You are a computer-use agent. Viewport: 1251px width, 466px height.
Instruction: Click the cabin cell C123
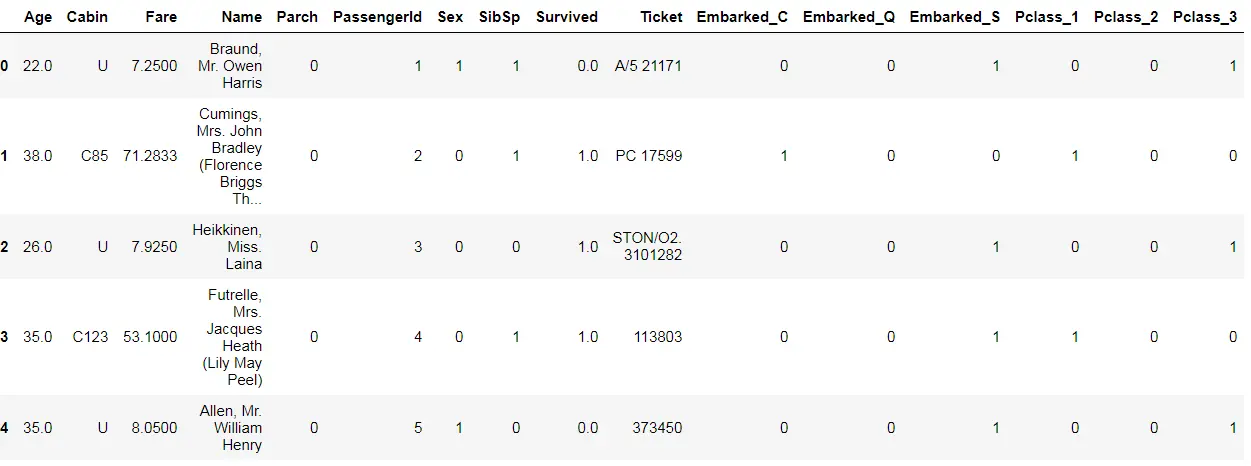[90, 337]
